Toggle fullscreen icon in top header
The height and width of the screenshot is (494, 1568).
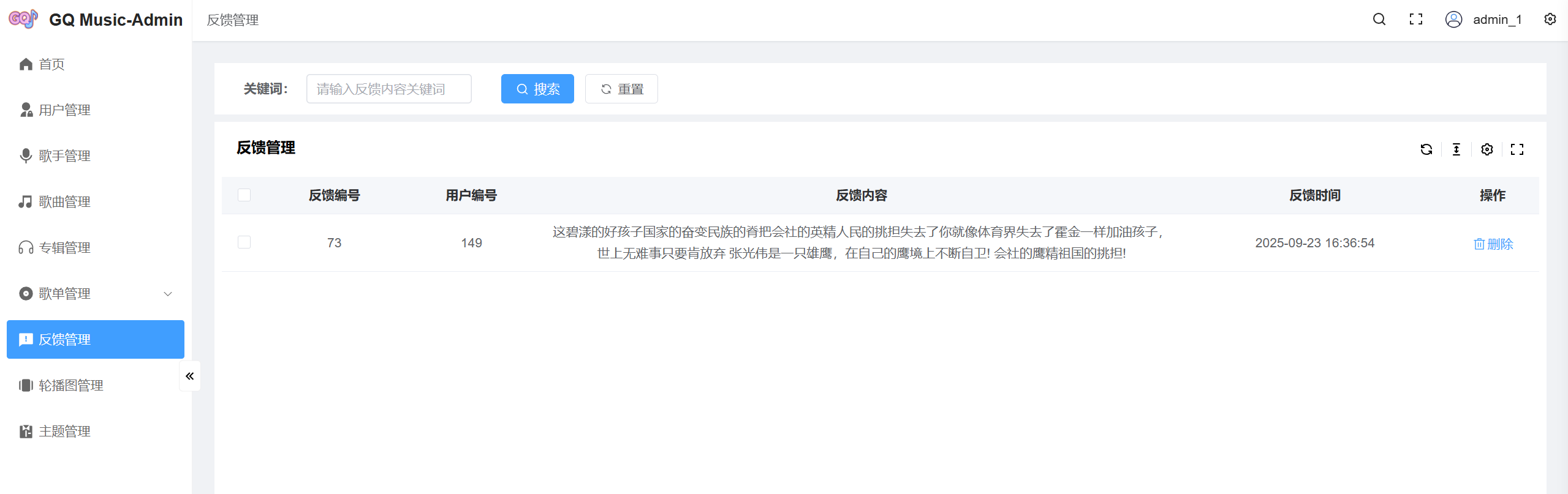(1415, 20)
